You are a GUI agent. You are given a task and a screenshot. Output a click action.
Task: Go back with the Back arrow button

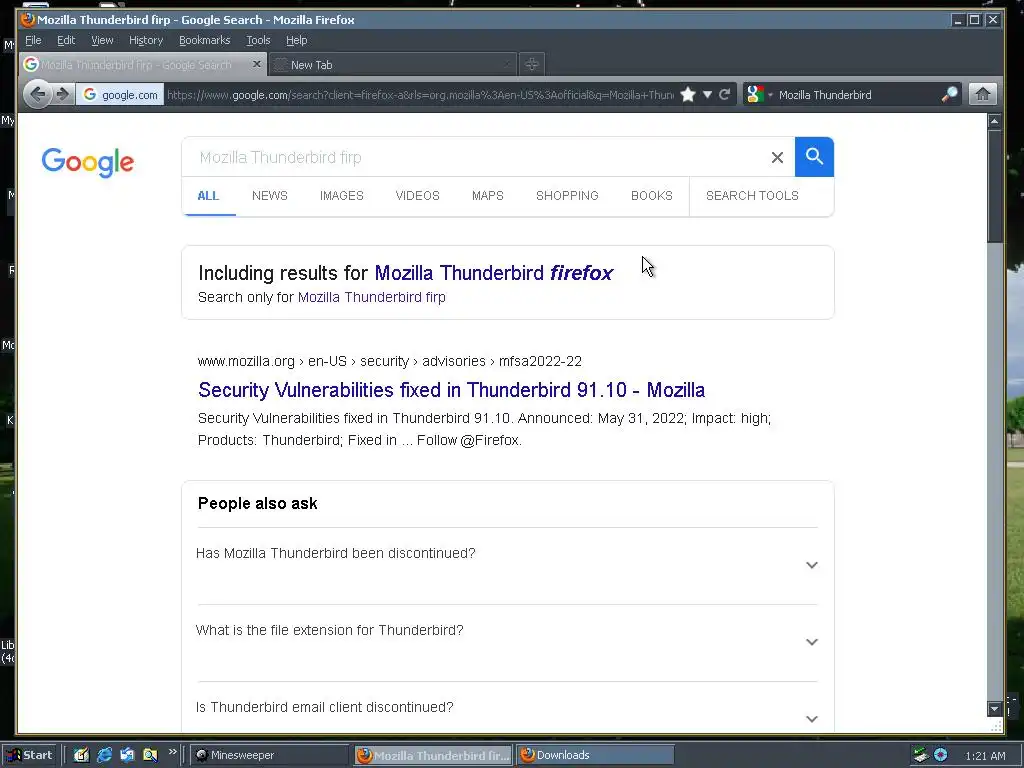[38, 95]
